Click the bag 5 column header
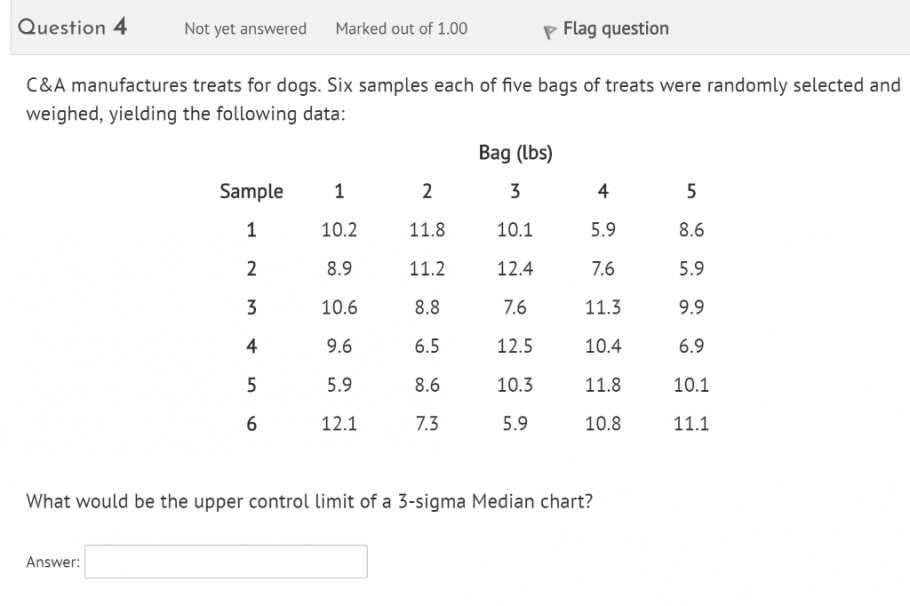Screen dimensions: 910x606 point(691,191)
